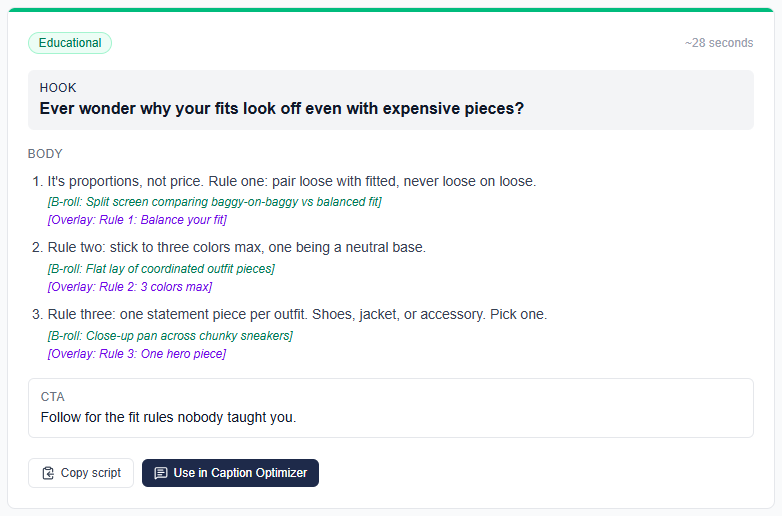The image size is (782, 516).
Task: Click the CTA label in bottom box
Action: pyautogui.click(x=52, y=397)
